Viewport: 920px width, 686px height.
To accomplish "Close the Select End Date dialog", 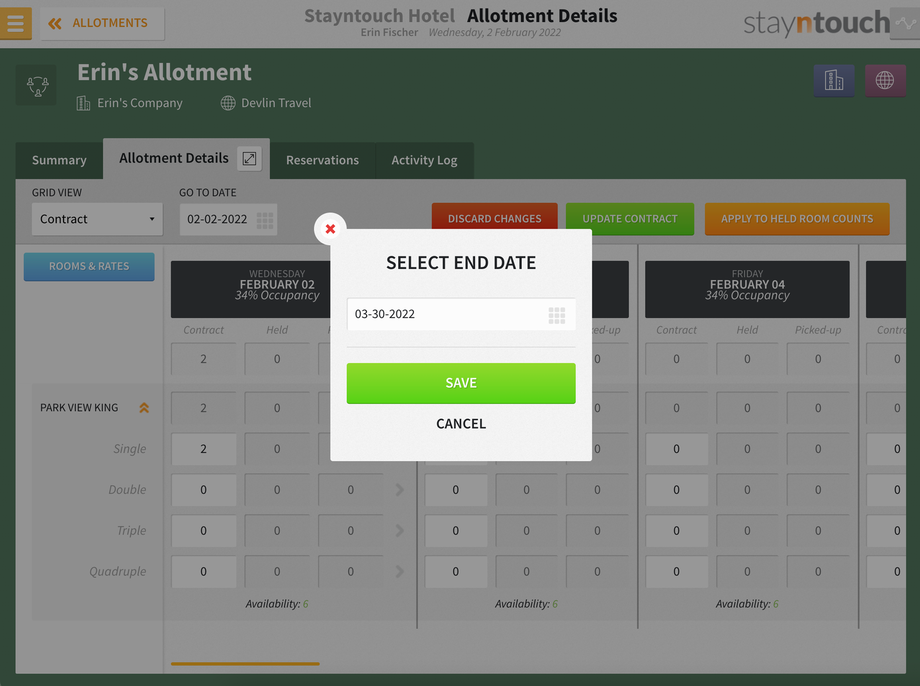I will pyautogui.click(x=330, y=229).
